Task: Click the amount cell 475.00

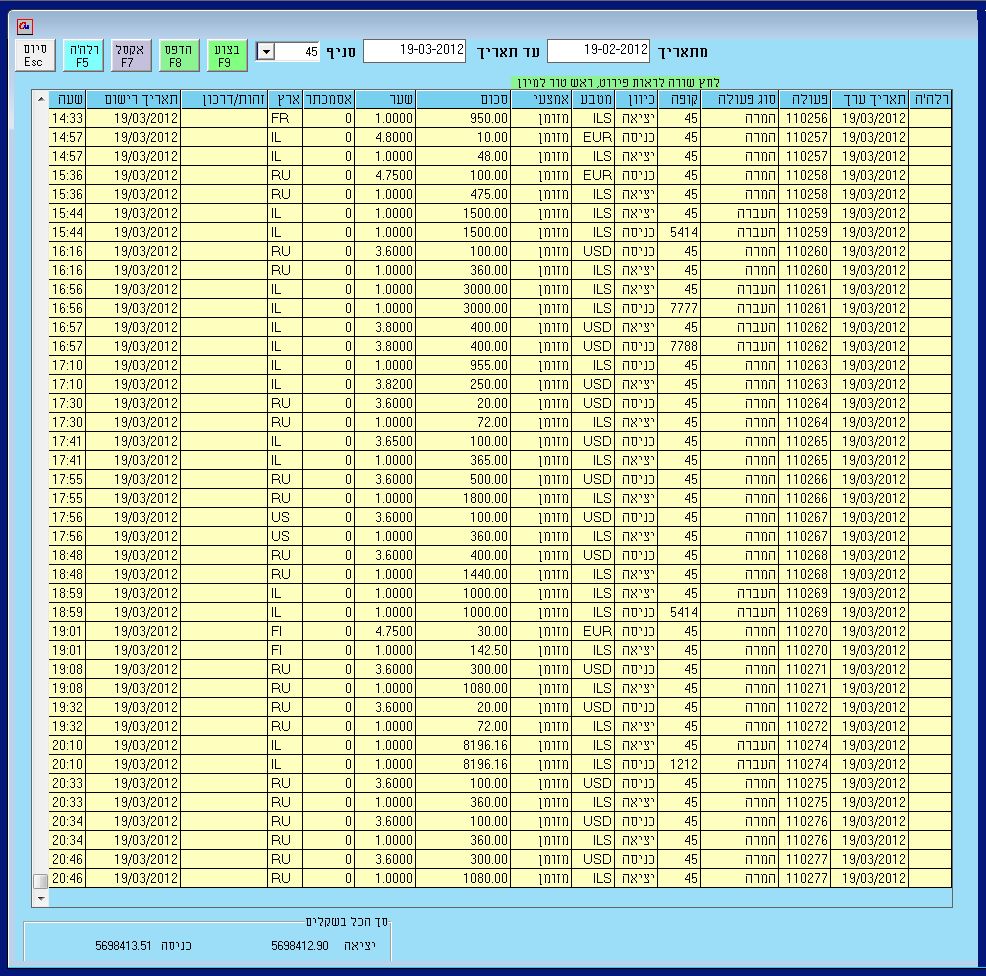Action: tap(463, 194)
